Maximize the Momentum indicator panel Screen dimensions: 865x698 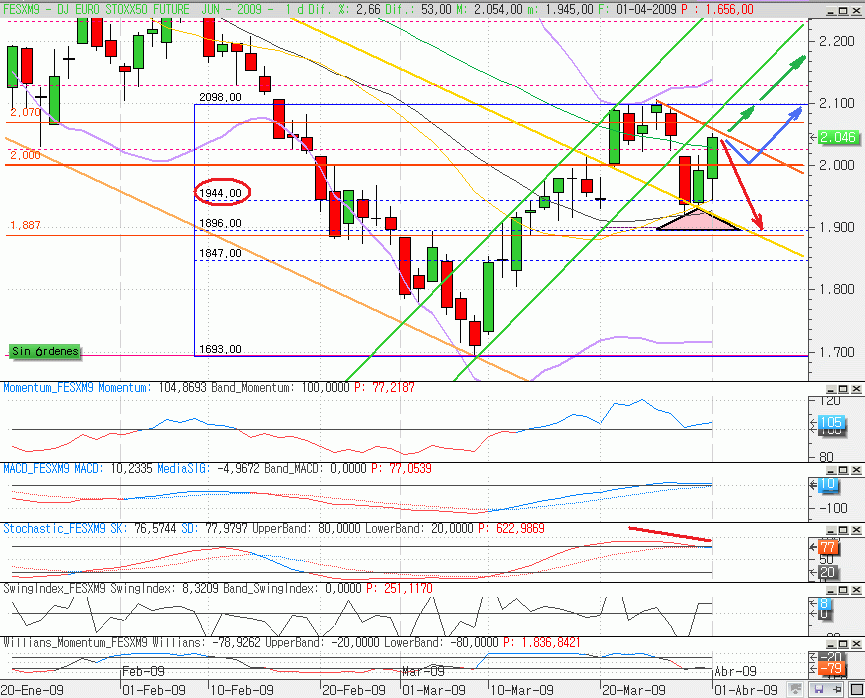(843, 389)
